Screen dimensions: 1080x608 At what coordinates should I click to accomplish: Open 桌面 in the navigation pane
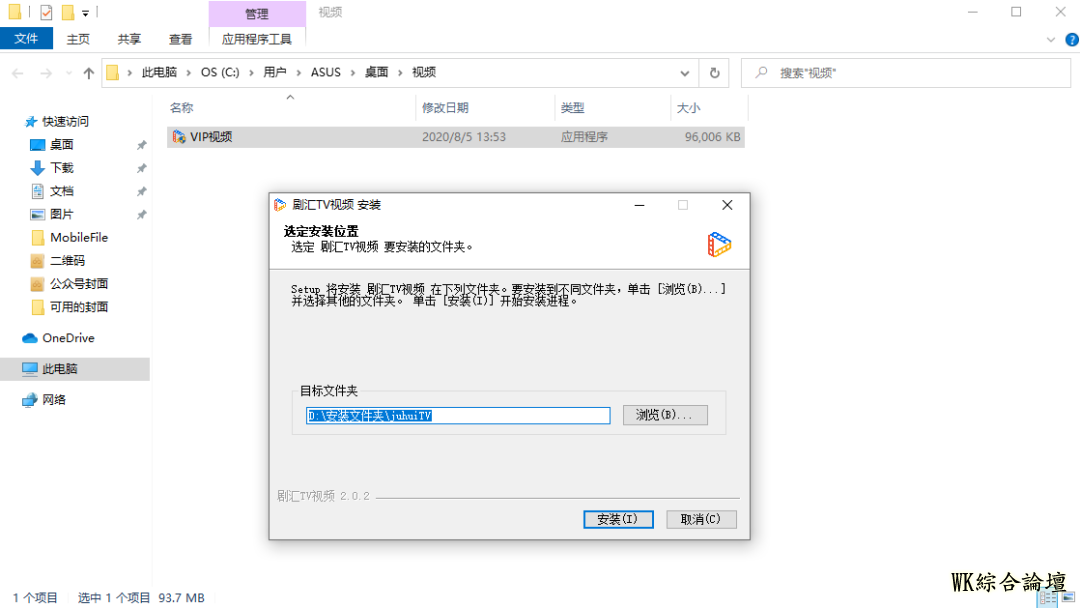pos(61,145)
